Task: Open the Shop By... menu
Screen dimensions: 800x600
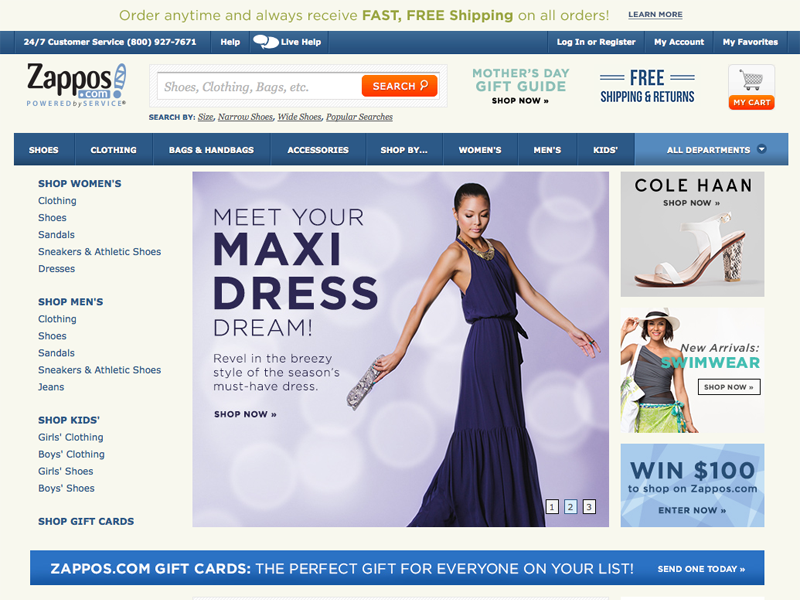Action: pos(404,149)
